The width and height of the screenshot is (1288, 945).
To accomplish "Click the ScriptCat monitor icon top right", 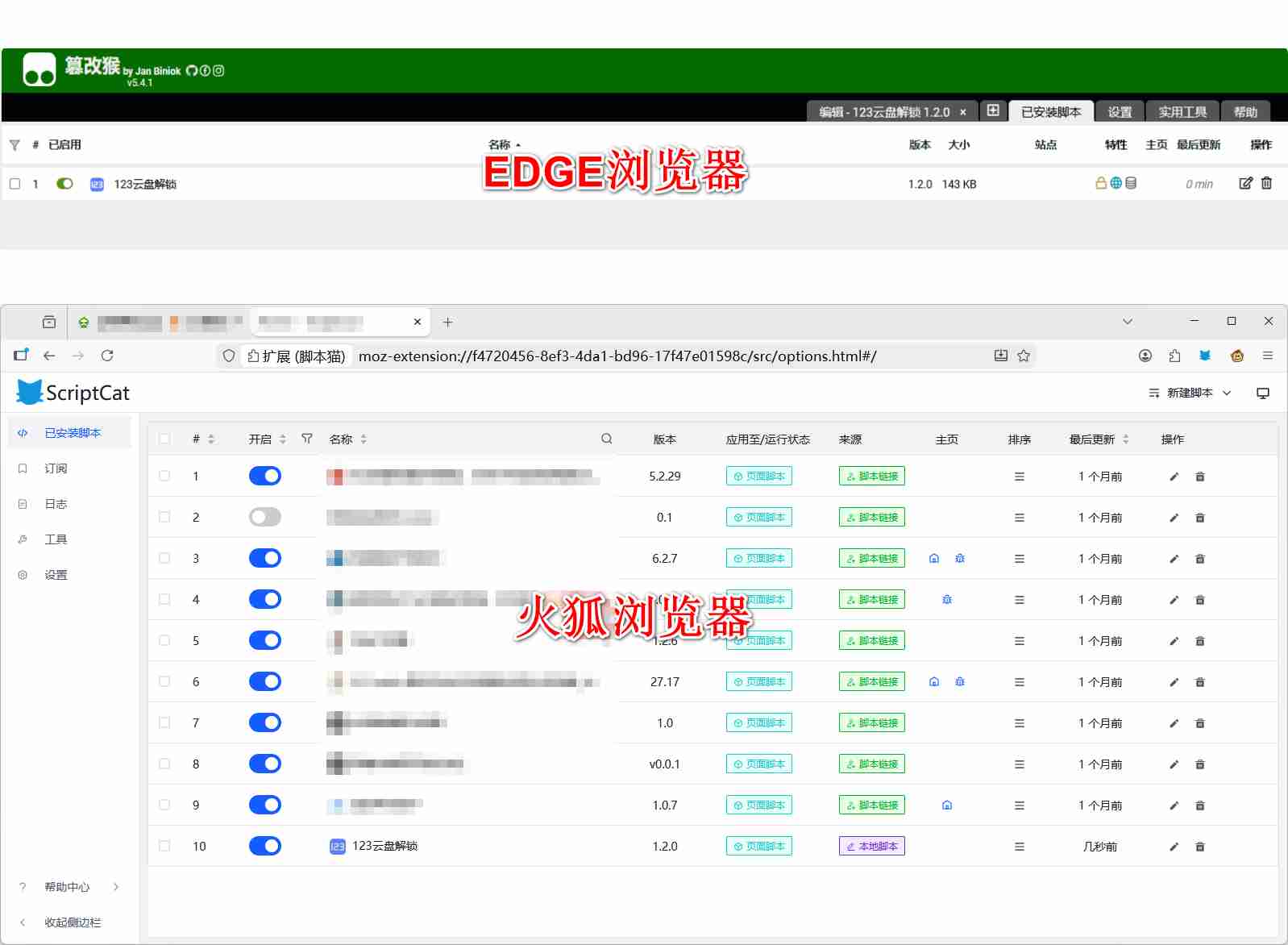I will (x=1263, y=393).
